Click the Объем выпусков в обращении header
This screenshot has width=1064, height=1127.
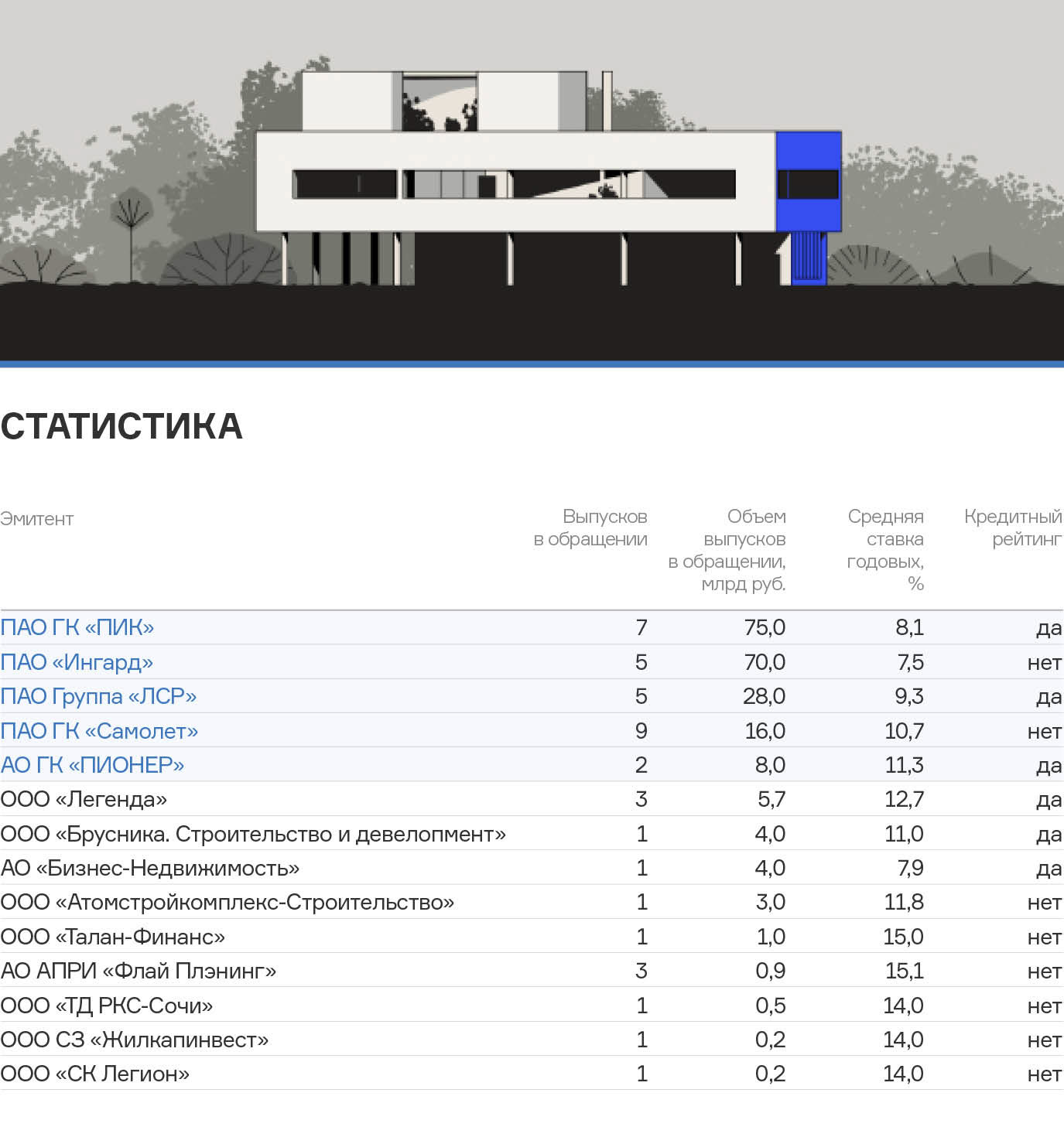pos(727,550)
